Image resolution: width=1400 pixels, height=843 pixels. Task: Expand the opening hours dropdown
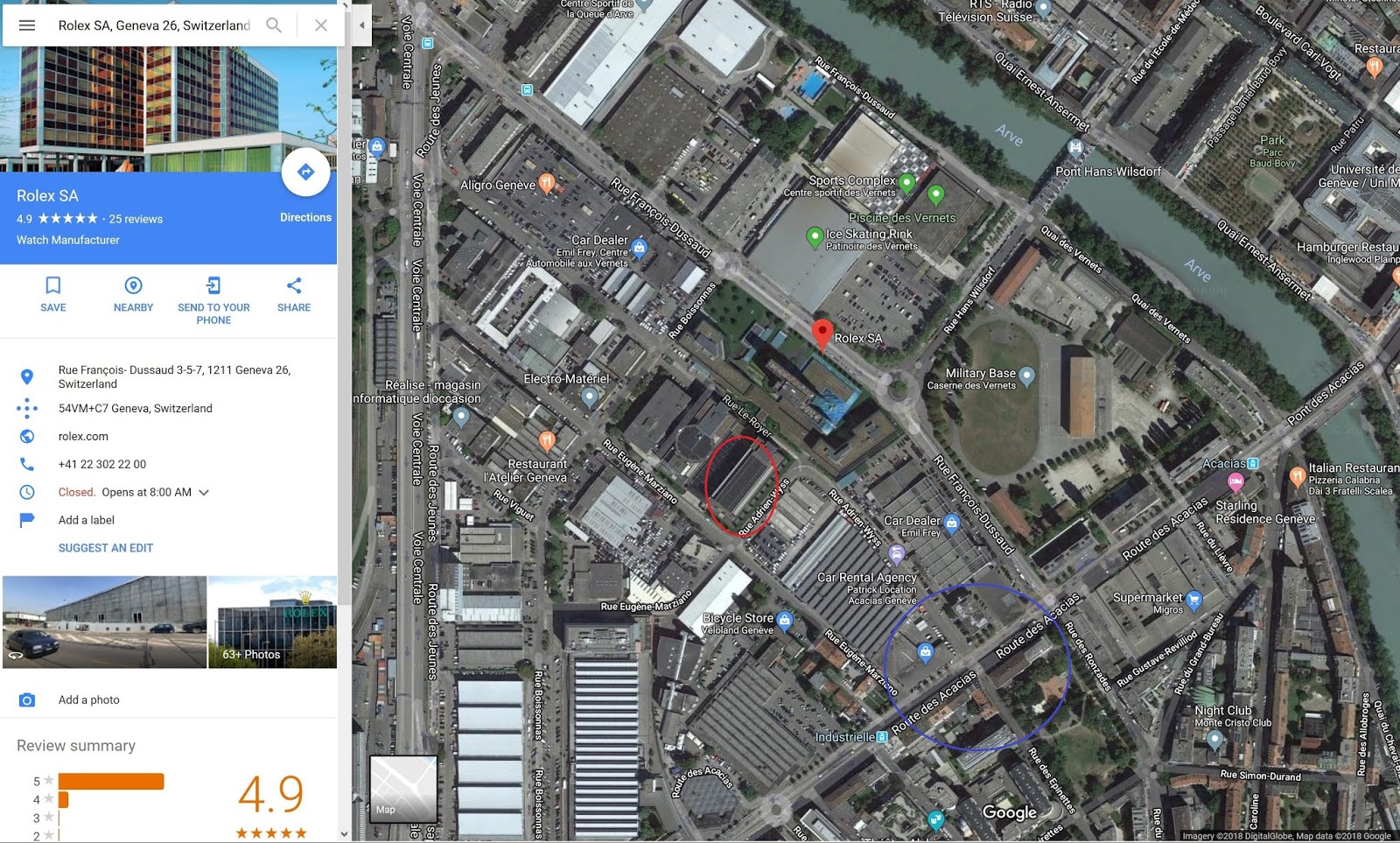204,493
